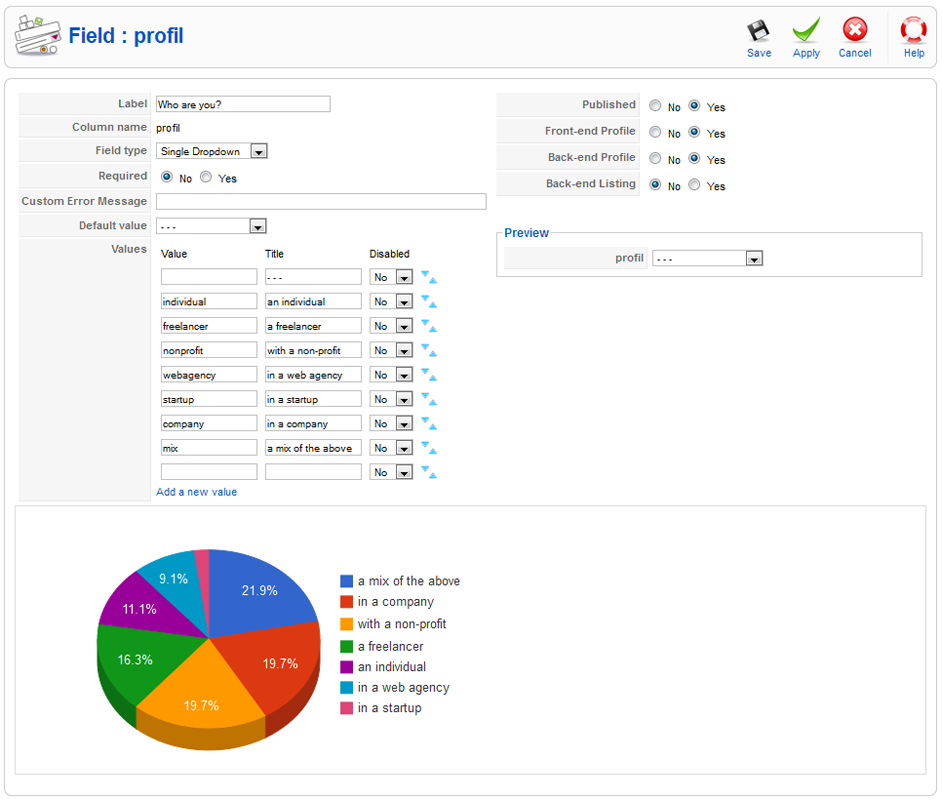Set Required to Yes
942x800 pixels.
[206, 178]
